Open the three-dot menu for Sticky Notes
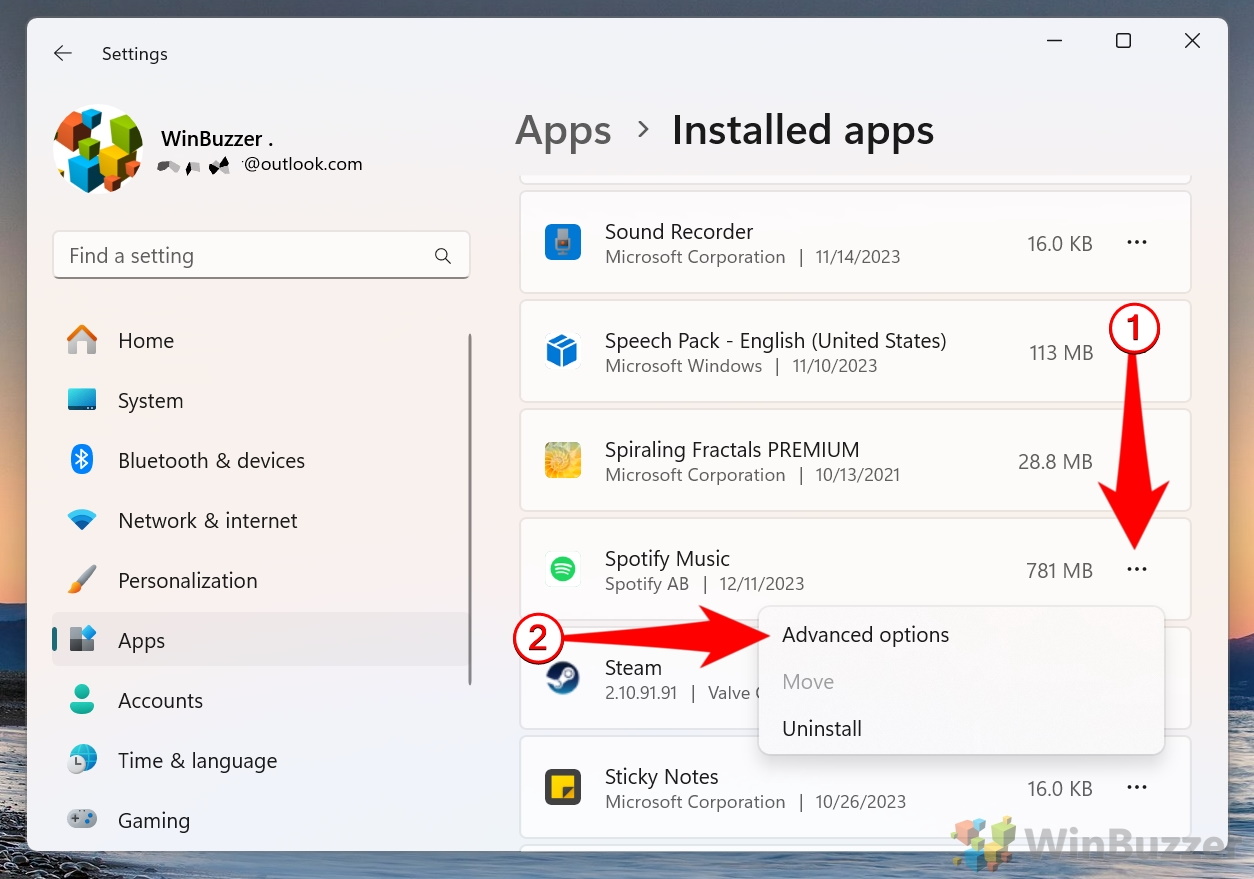 pyautogui.click(x=1137, y=787)
